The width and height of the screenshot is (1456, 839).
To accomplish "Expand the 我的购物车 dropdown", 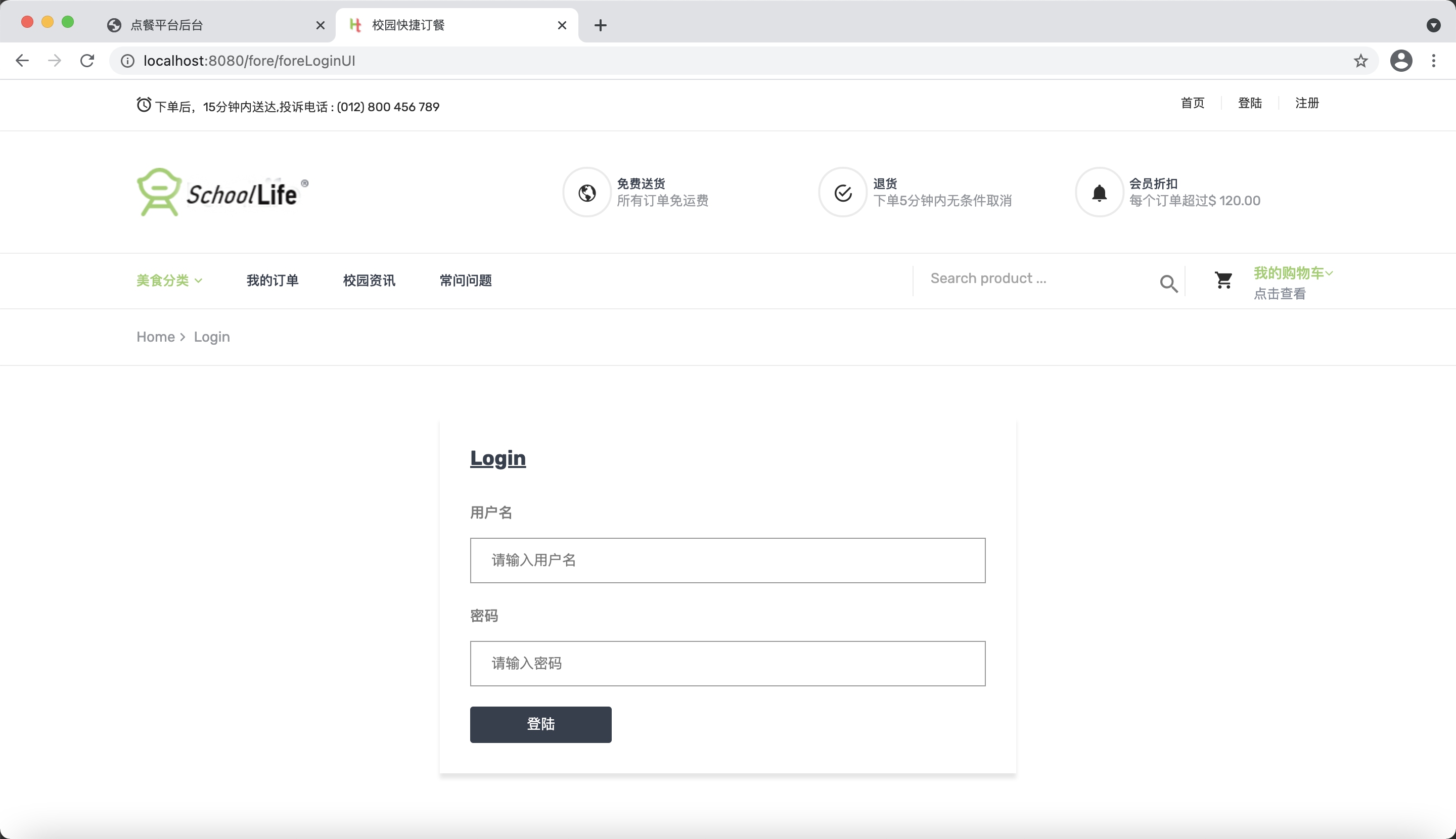I will click(1293, 272).
